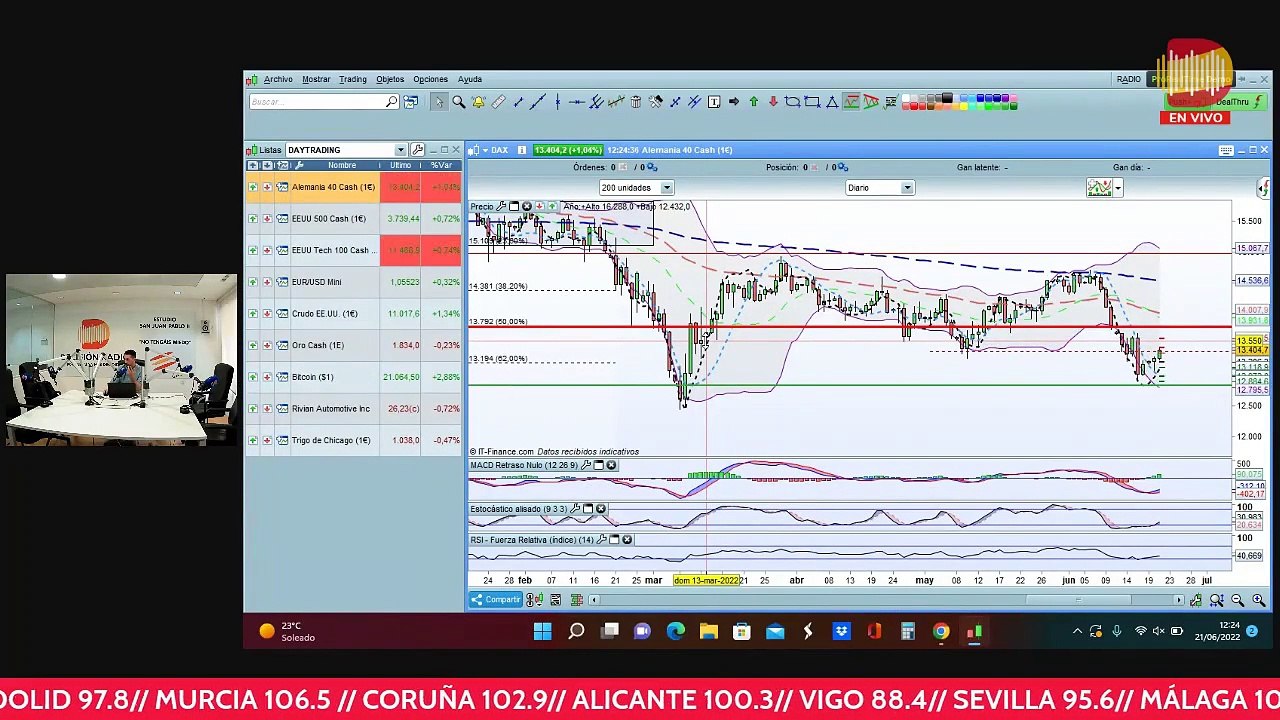The height and width of the screenshot is (720, 1280).
Task: Open RSI indicator wrench settings
Action: click(x=602, y=540)
